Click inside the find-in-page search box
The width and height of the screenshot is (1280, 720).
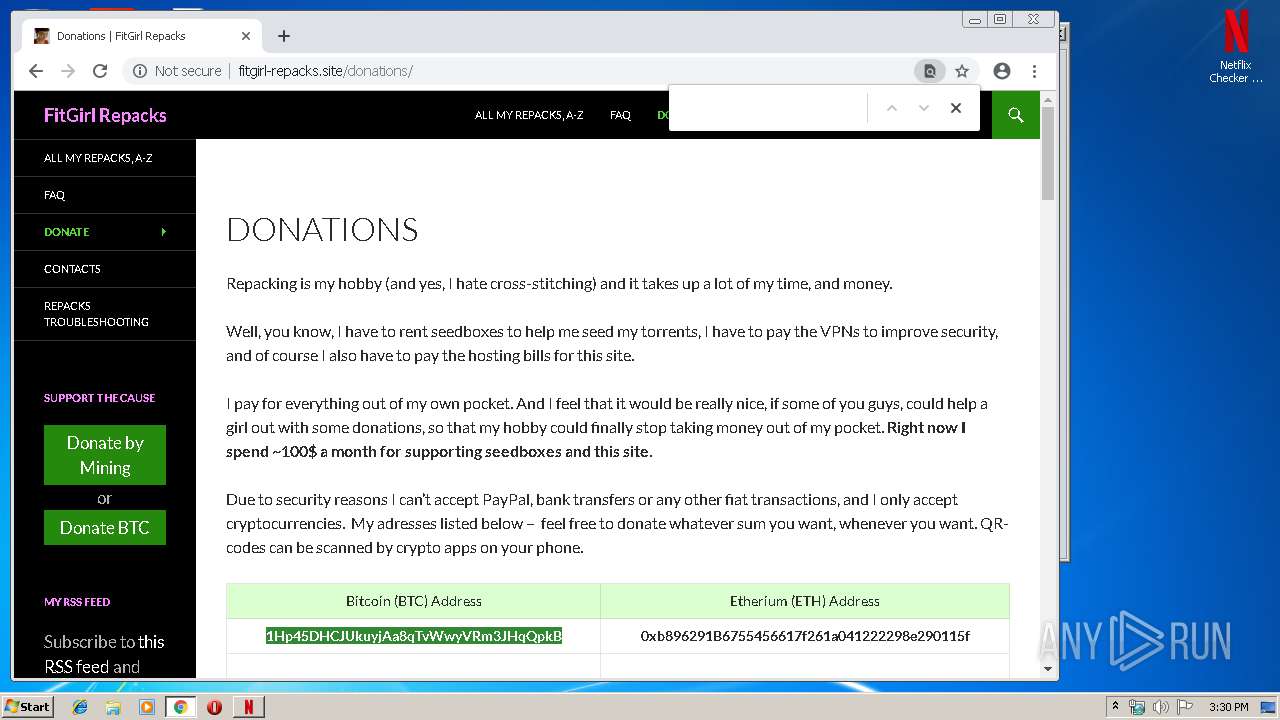[x=770, y=108]
